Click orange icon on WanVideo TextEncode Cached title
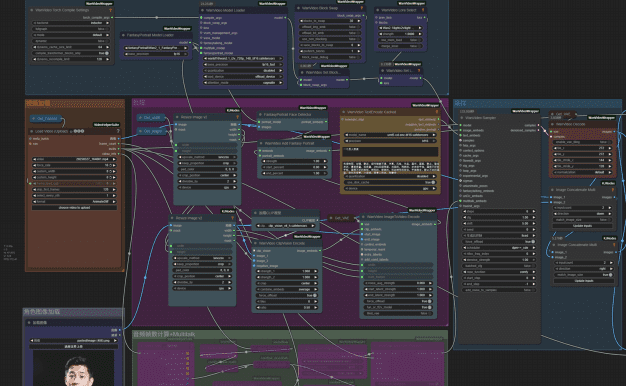626x386 pixels. tap(437, 112)
